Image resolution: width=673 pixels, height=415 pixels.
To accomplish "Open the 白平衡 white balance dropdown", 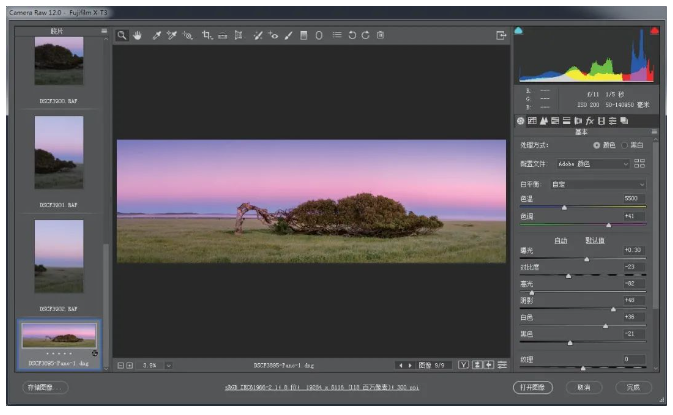I will (x=601, y=185).
